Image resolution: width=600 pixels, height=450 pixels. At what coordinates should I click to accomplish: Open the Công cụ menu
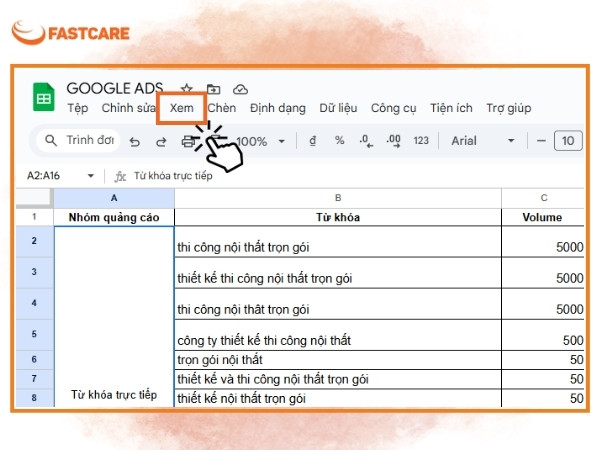pyautogui.click(x=393, y=108)
